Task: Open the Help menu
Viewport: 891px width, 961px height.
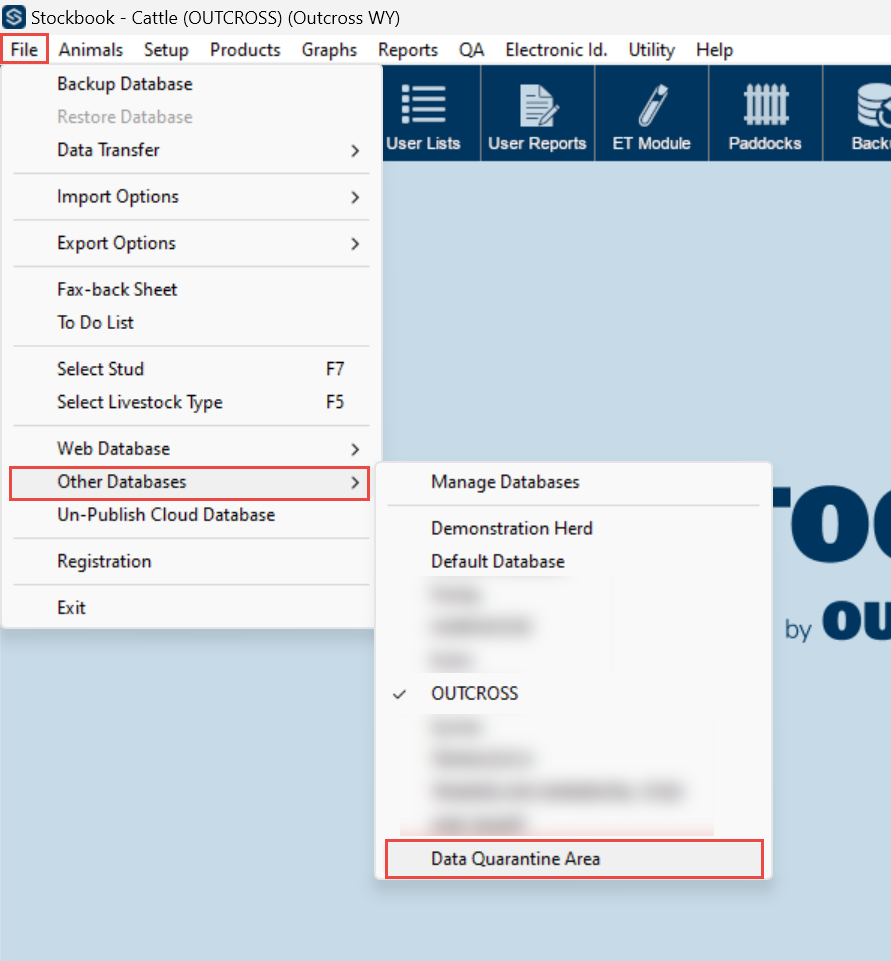Action: 715,49
